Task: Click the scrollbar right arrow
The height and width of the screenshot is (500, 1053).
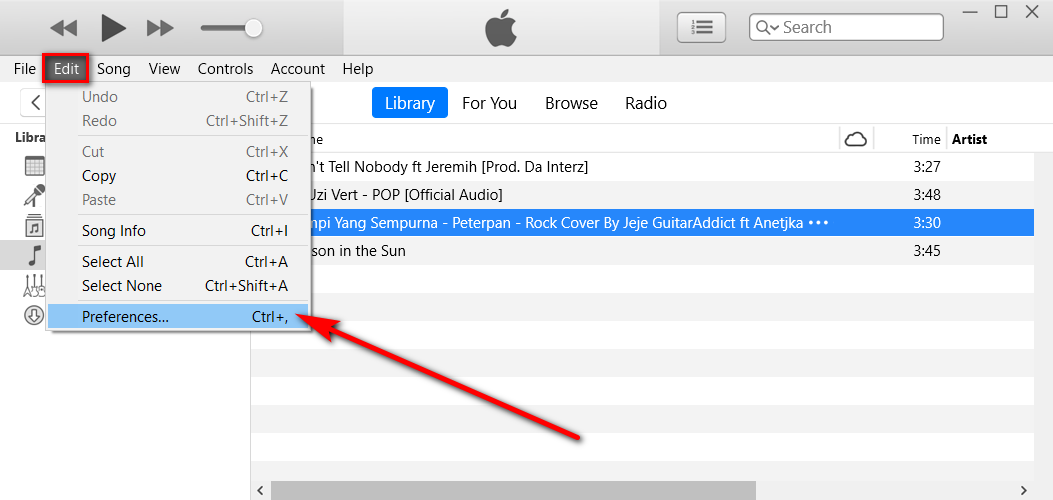Action: tap(1023, 490)
